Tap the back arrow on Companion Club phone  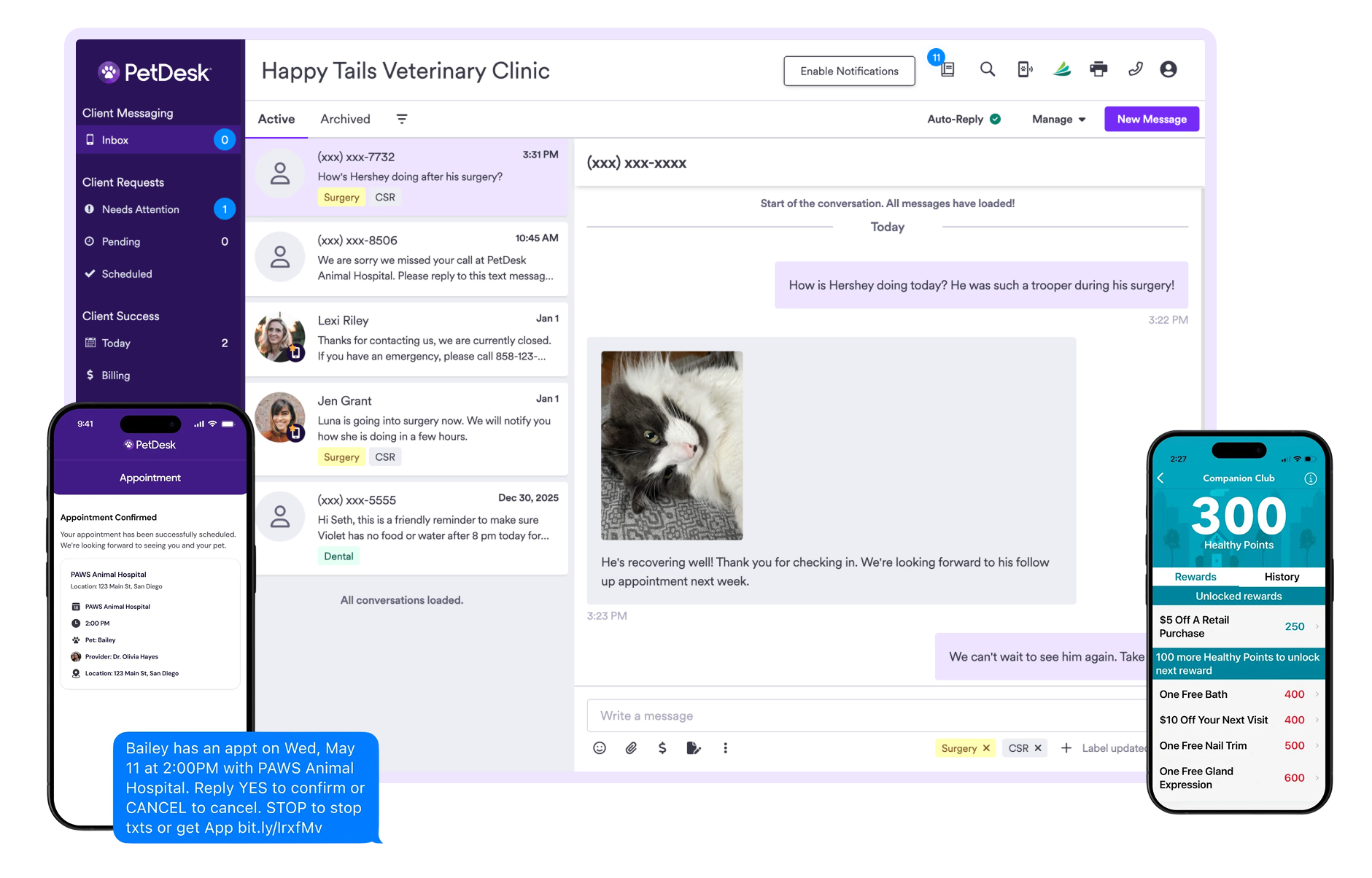pyautogui.click(x=1160, y=478)
